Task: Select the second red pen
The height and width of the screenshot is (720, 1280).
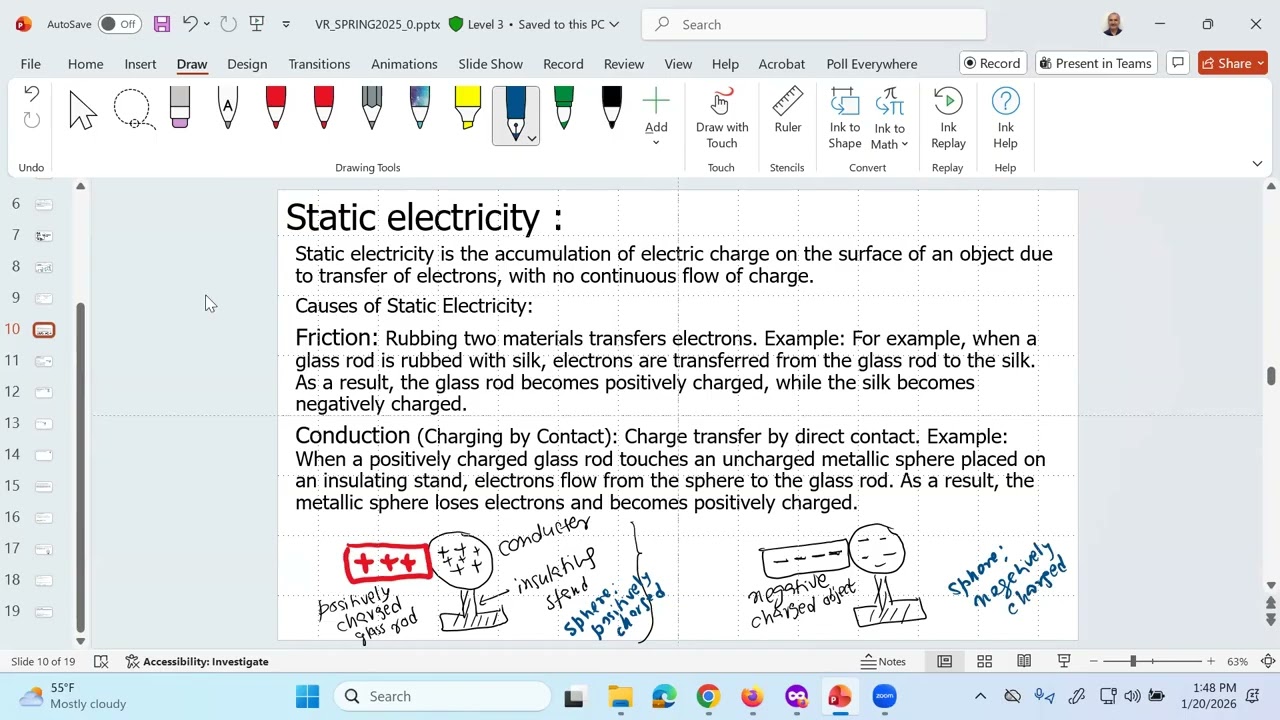Action: pos(324,108)
